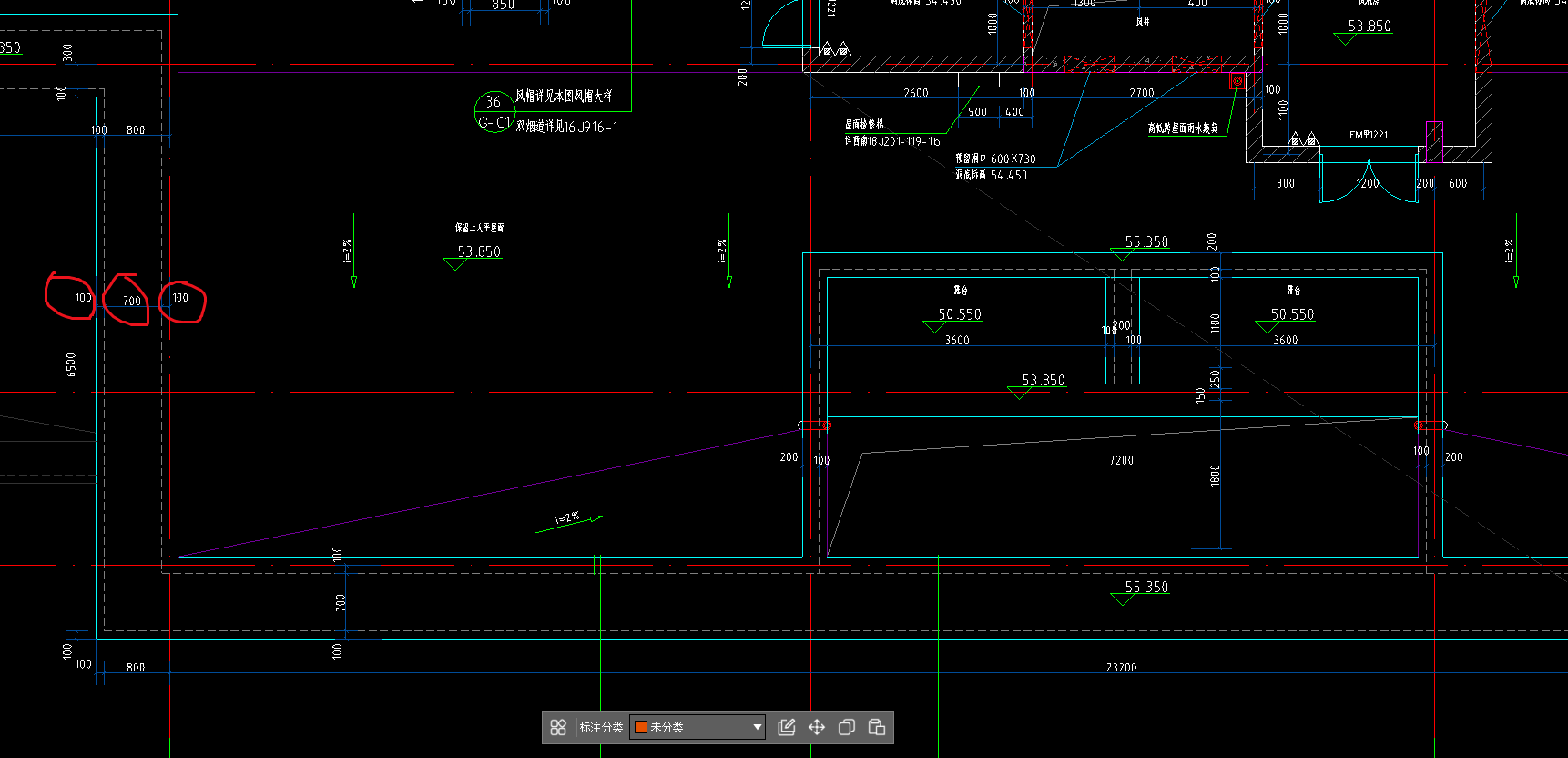Click the 23200 overall dimension text
Screen dimensions: 1568x758
point(1121,668)
